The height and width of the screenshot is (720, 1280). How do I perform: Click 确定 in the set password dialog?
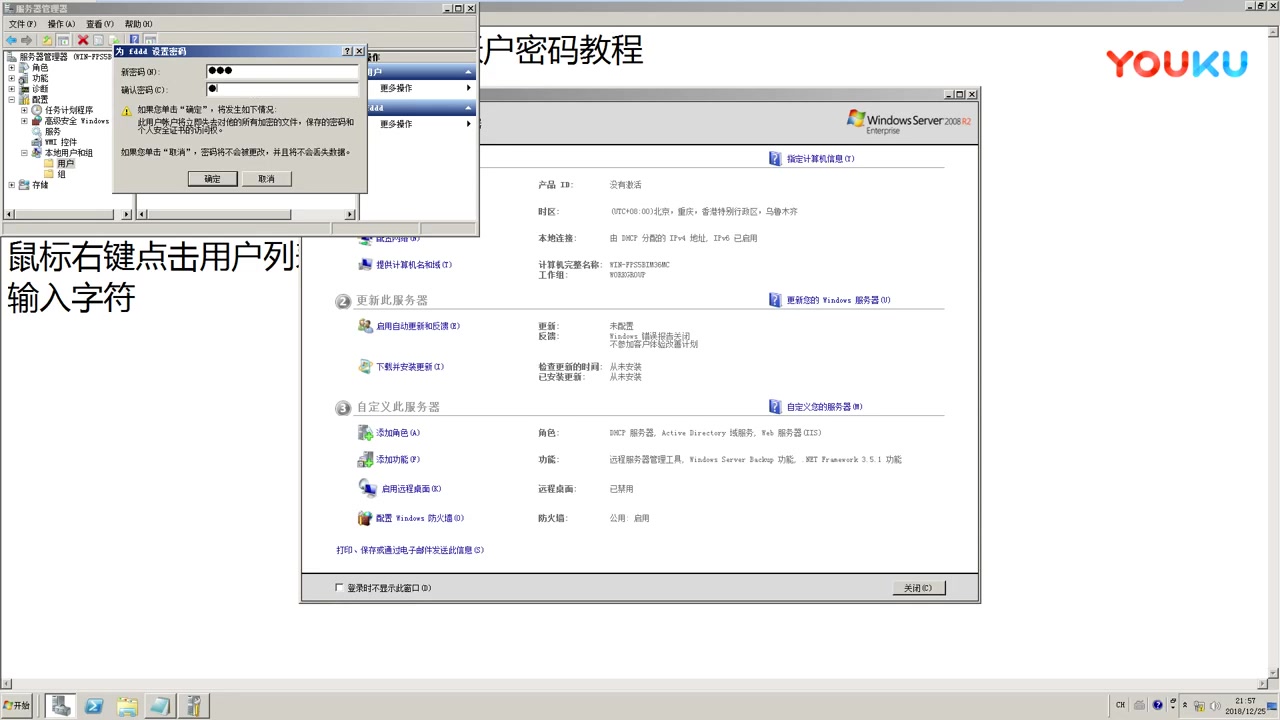pos(212,179)
